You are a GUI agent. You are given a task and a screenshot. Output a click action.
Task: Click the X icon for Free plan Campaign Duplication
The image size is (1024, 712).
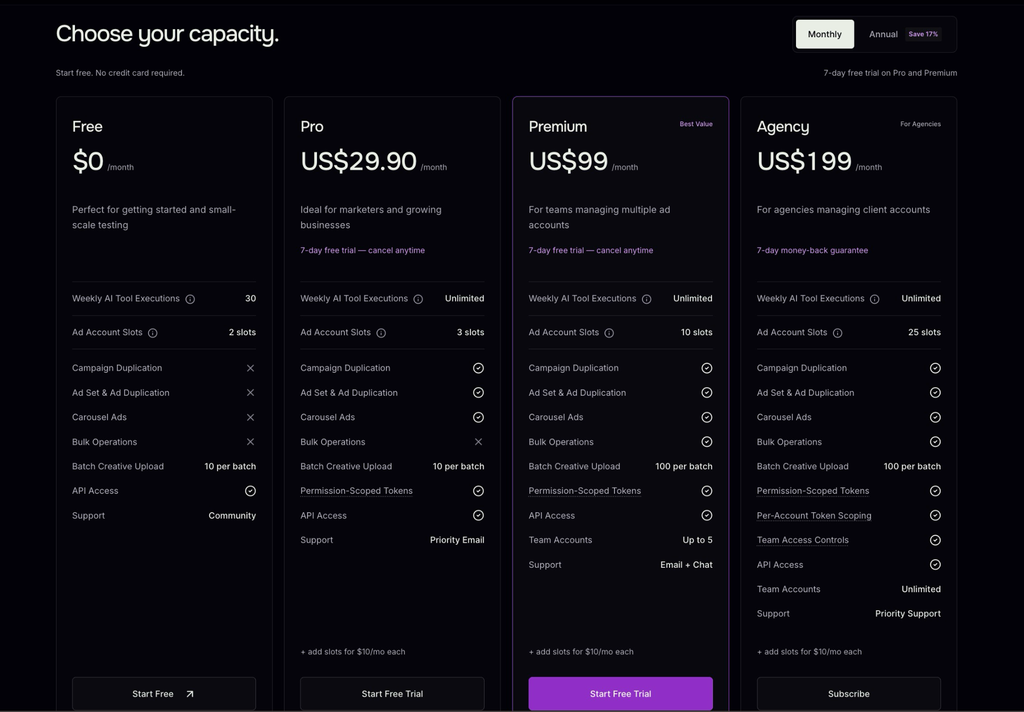[250, 368]
